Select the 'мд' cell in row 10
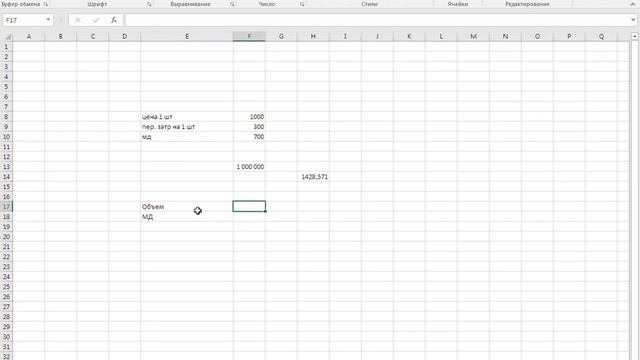The width and height of the screenshot is (640, 360). pos(187,137)
